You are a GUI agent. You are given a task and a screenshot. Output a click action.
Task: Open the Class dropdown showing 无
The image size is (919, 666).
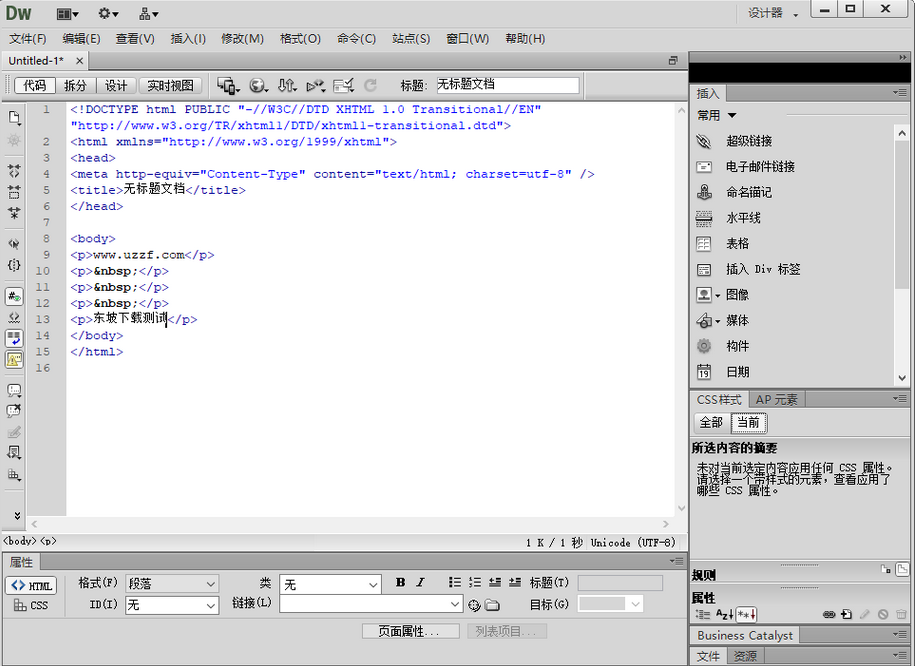(330, 584)
